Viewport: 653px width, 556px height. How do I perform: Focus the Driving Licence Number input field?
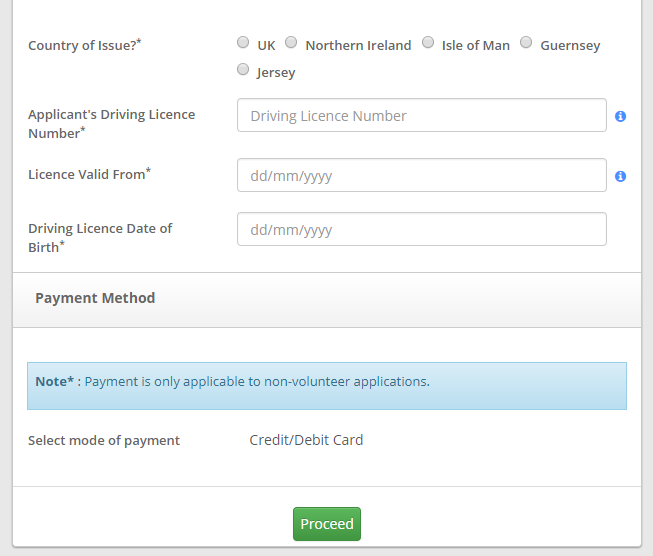tap(421, 116)
